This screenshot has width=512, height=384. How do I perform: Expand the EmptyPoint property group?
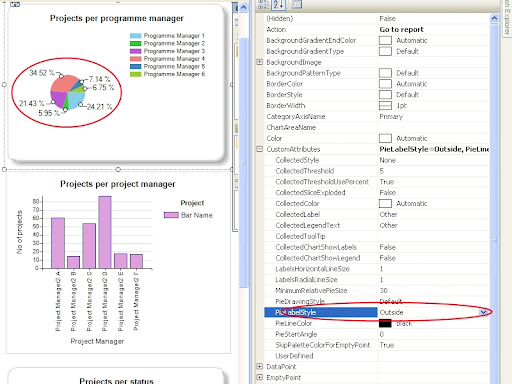(260, 377)
